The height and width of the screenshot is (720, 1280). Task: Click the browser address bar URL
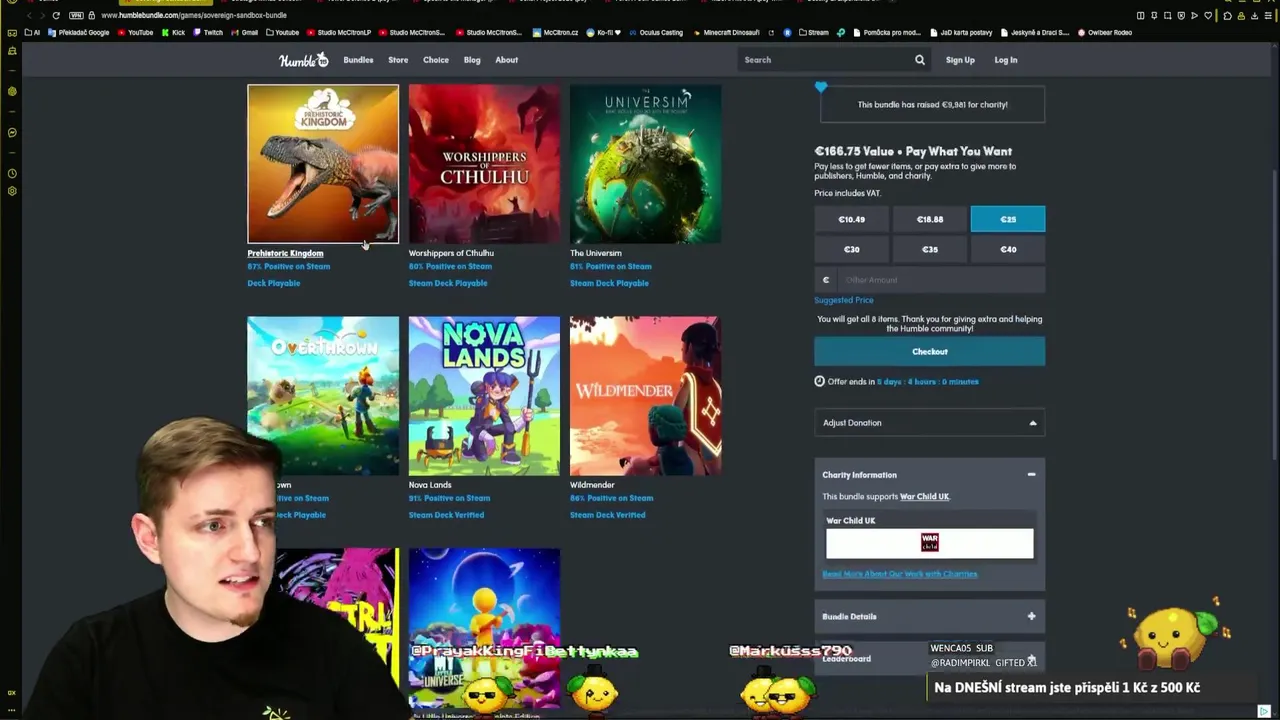(194, 15)
